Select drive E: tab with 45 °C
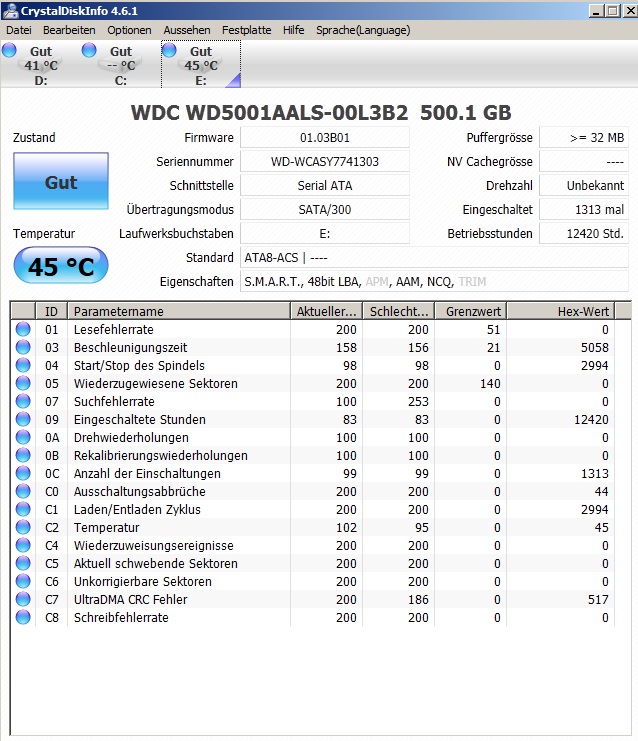This screenshot has height=741, width=638. [x=201, y=65]
